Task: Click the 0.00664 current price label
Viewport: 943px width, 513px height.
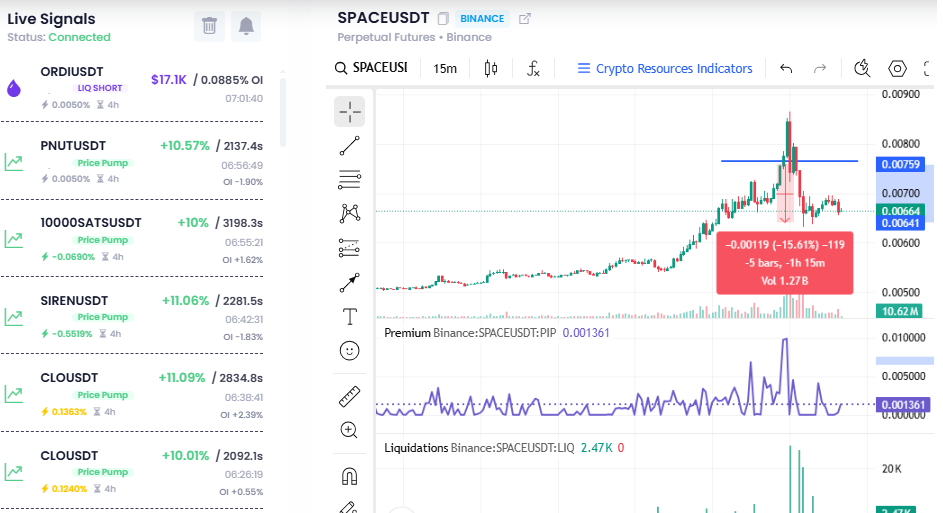Action: (x=900, y=210)
